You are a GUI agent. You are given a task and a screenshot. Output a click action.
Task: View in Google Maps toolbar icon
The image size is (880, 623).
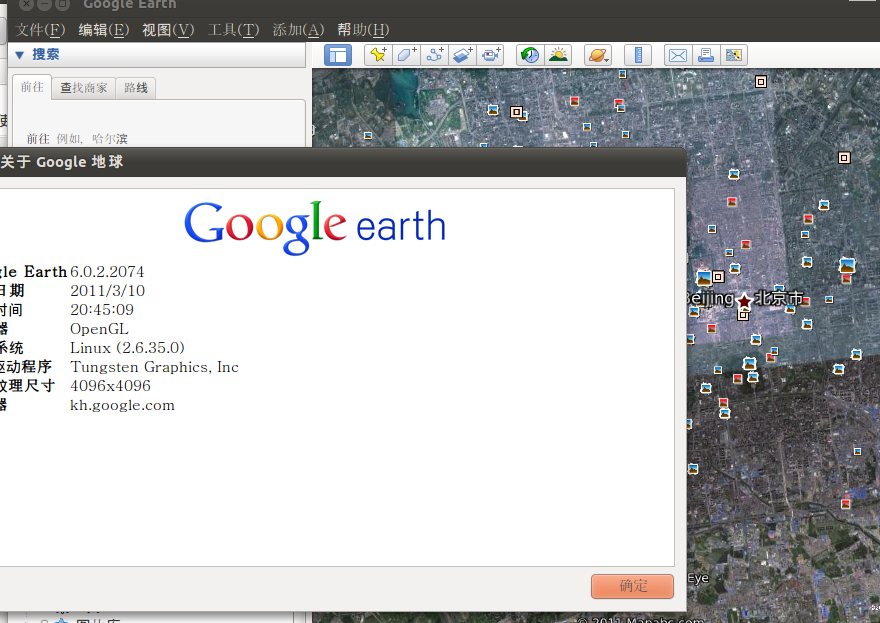point(734,55)
